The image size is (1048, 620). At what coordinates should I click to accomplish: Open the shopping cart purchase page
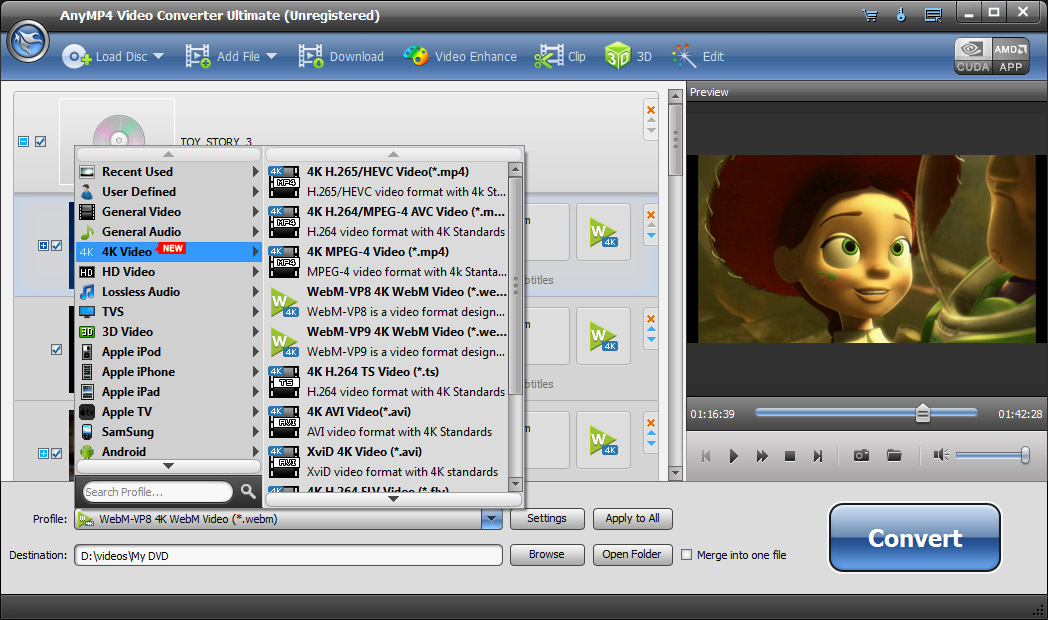(x=870, y=14)
